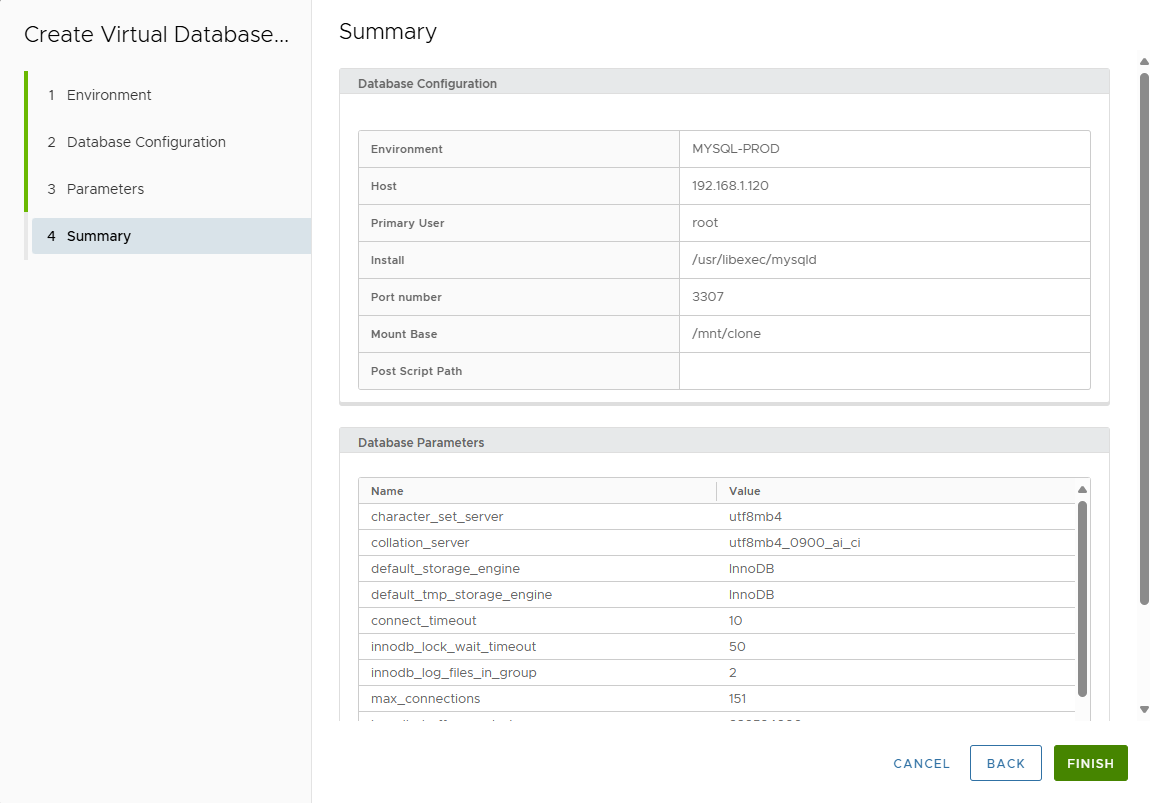
Task: Select the Summary step in sidebar
Action: 98,236
